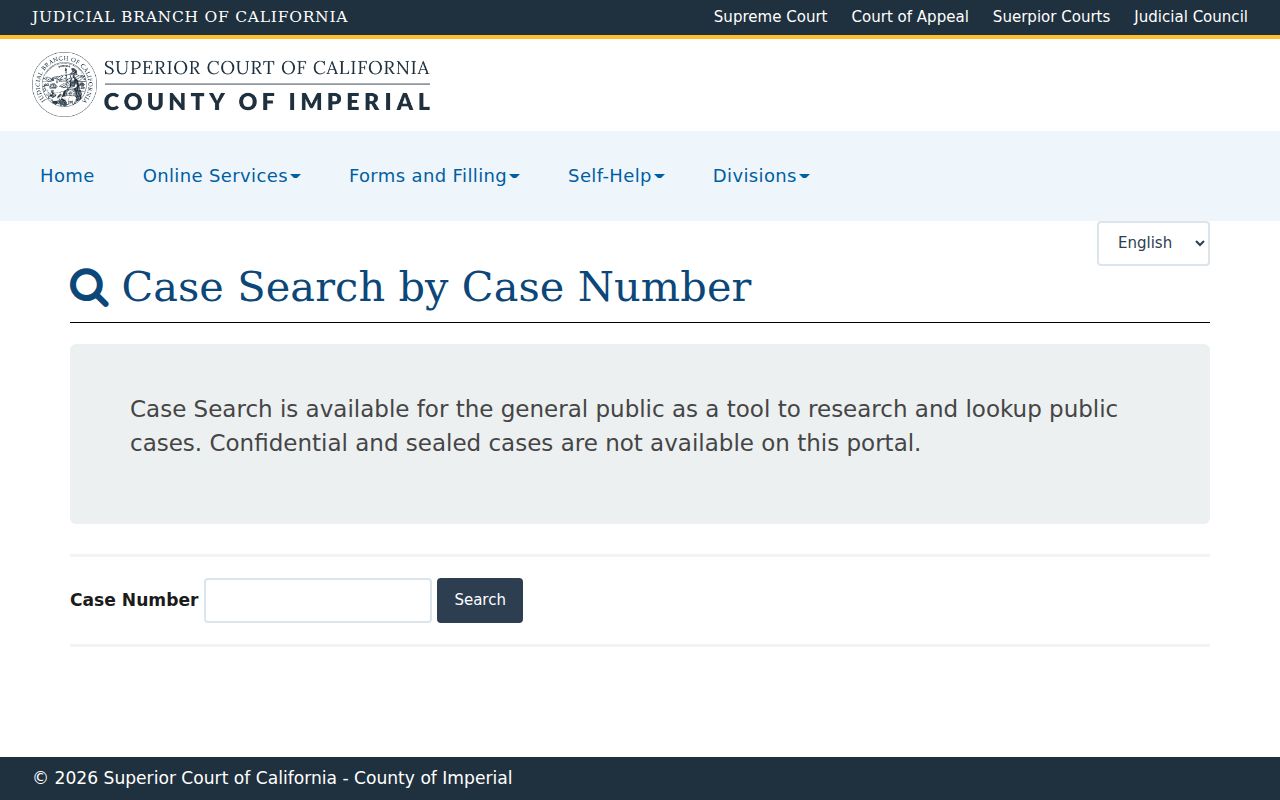Expand the Forms and Filling menu
The width and height of the screenshot is (1280, 800).
click(x=434, y=176)
